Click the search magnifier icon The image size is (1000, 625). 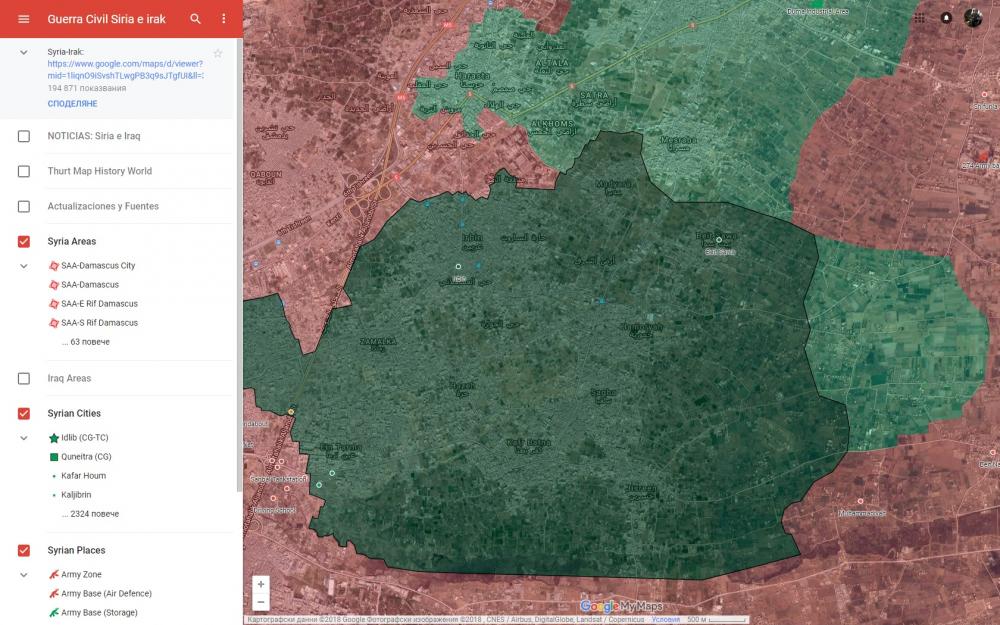click(x=196, y=19)
